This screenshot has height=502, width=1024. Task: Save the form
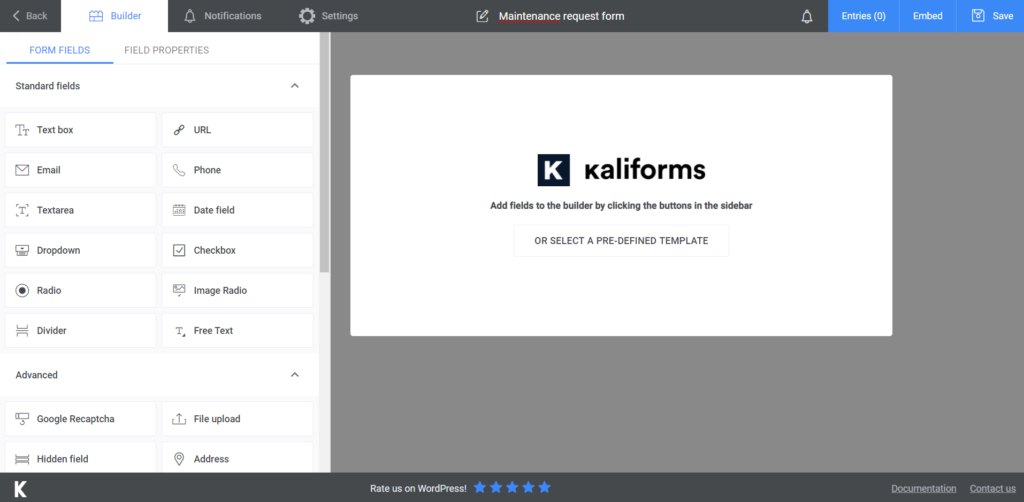pyautogui.click(x=991, y=16)
